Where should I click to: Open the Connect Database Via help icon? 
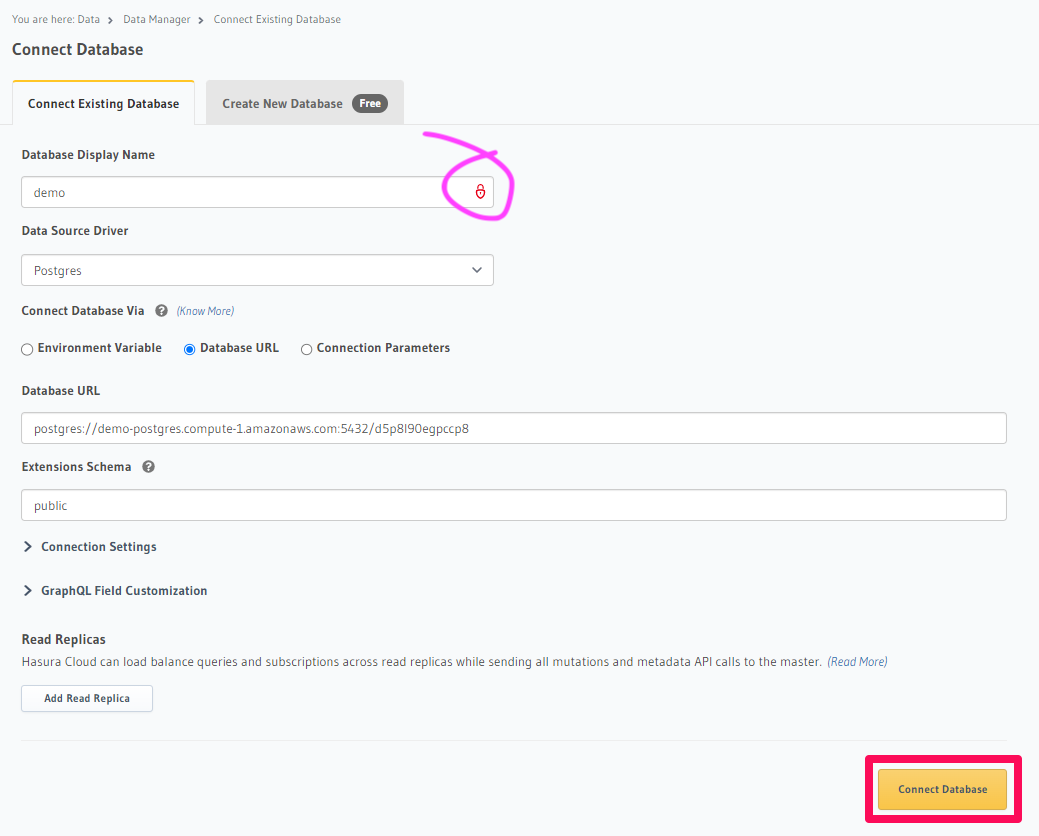[161, 311]
